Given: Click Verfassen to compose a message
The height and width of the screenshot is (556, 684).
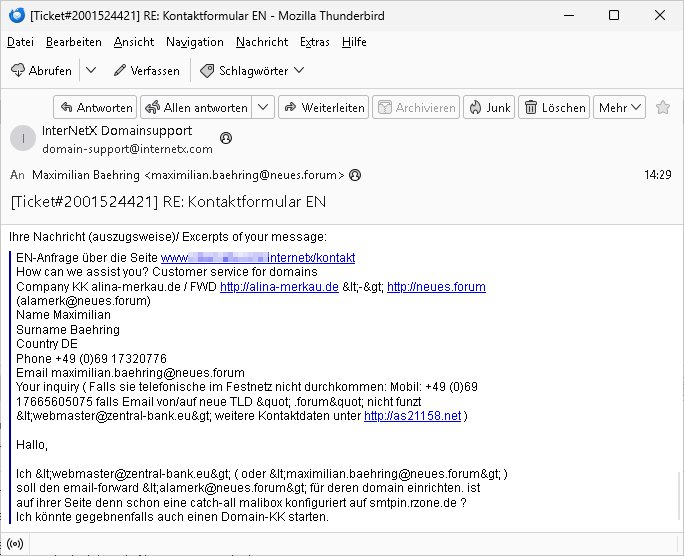Looking at the screenshot, I should coord(146,71).
